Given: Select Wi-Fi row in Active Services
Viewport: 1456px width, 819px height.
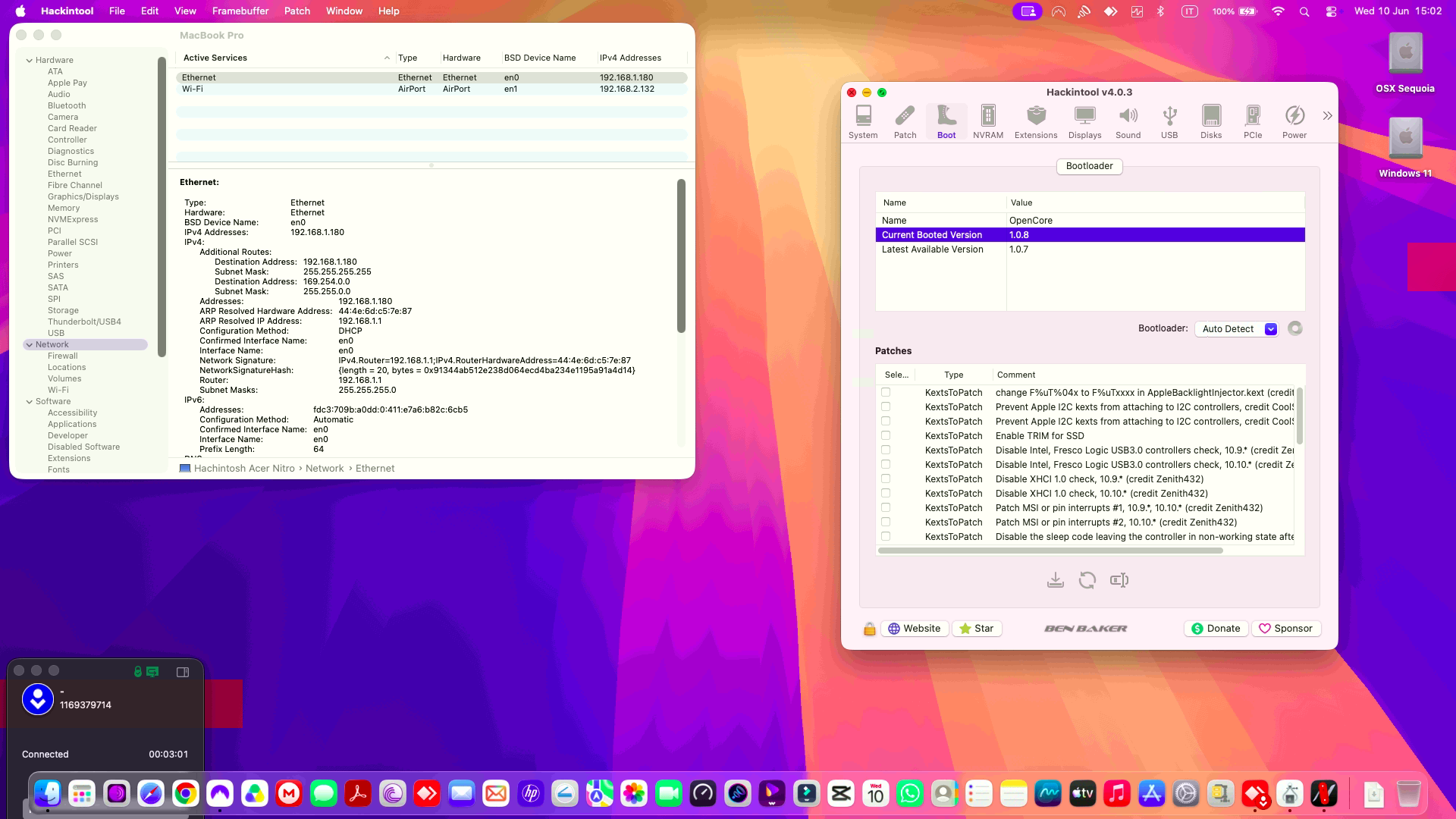Looking at the screenshot, I should pyautogui.click(x=431, y=89).
